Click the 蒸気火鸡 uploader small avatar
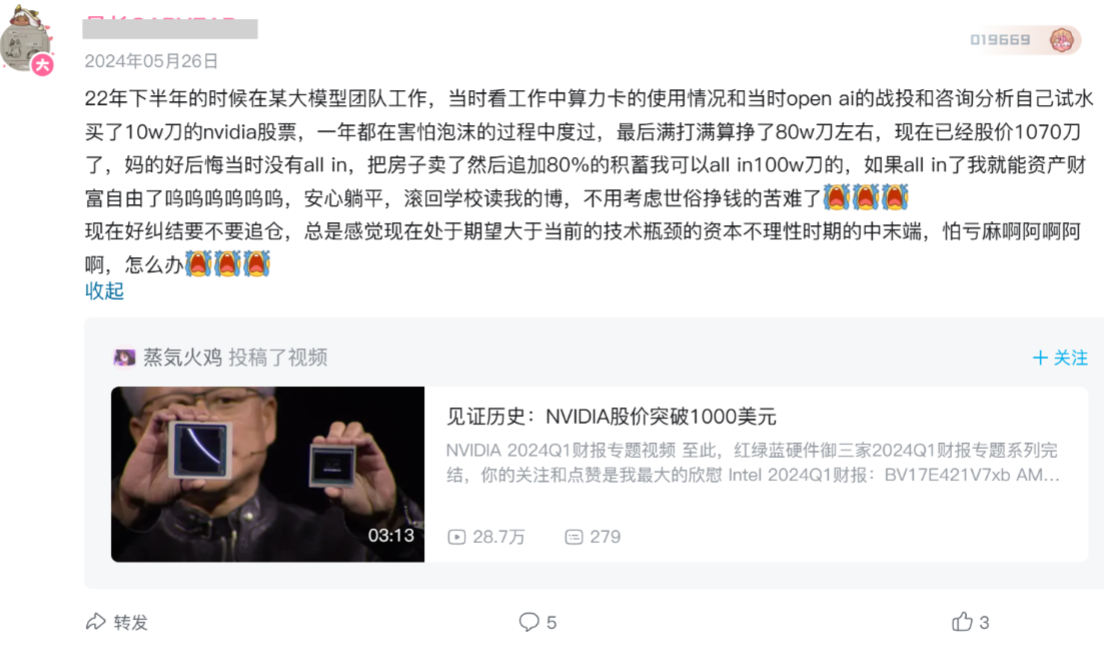This screenshot has width=1104, height=655. click(x=125, y=358)
